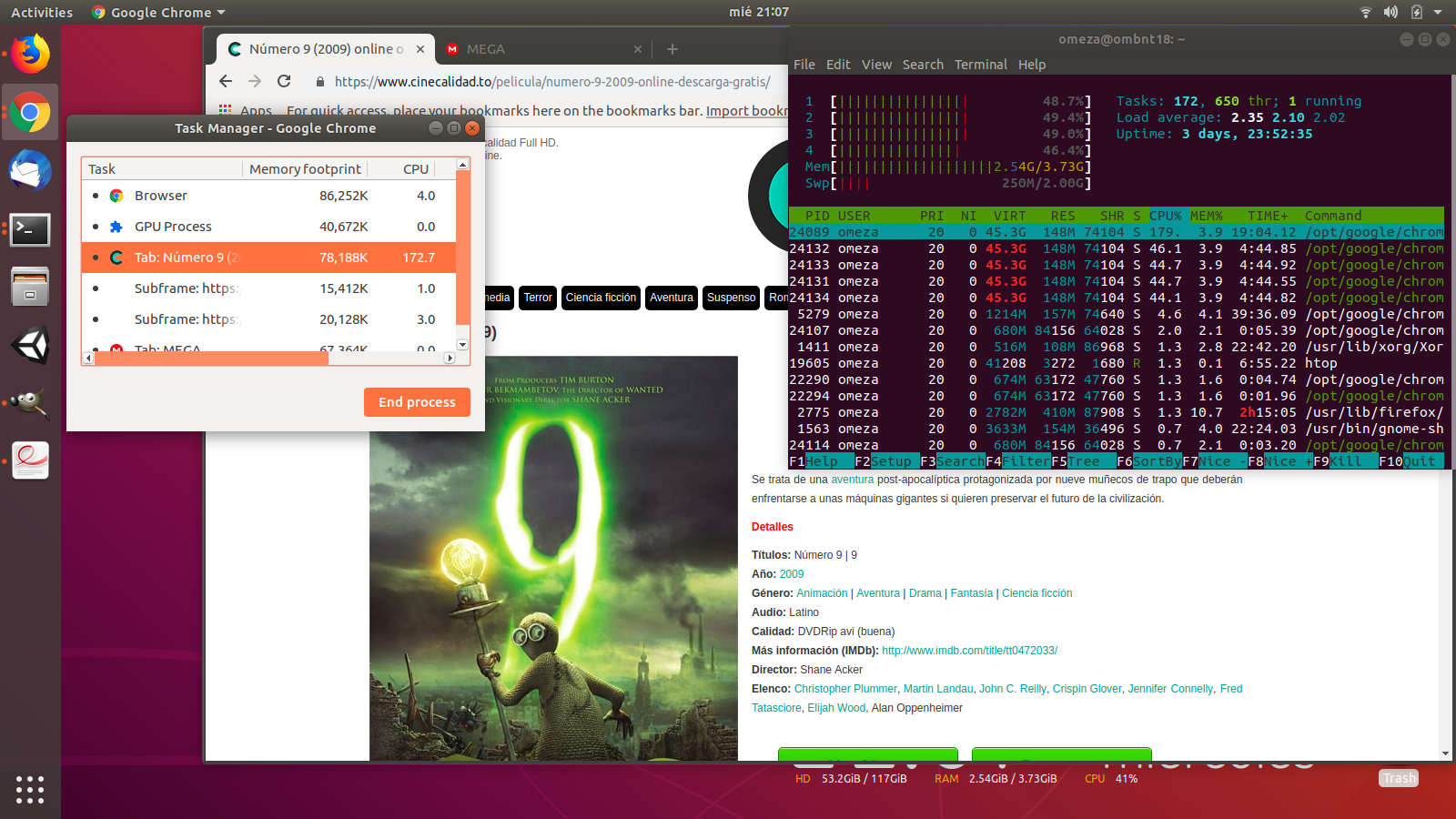
Task: Open the terminal View menu
Action: click(x=876, y=65)
